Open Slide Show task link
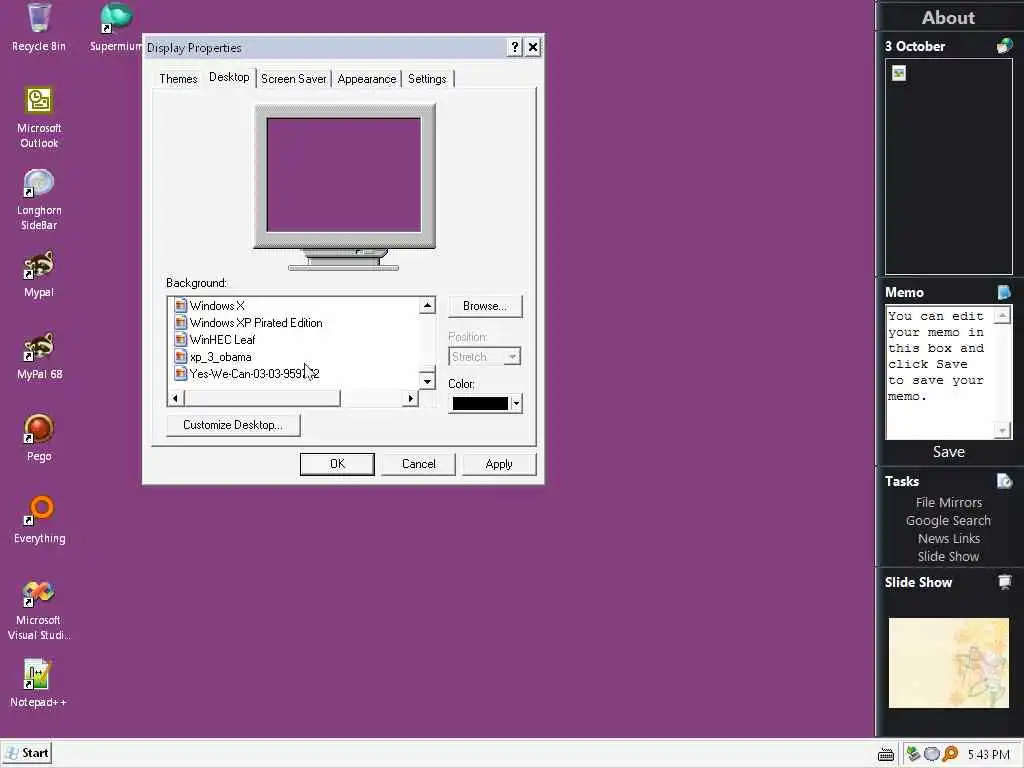The height and width of the screenshot is (768, 1024). 948,556
